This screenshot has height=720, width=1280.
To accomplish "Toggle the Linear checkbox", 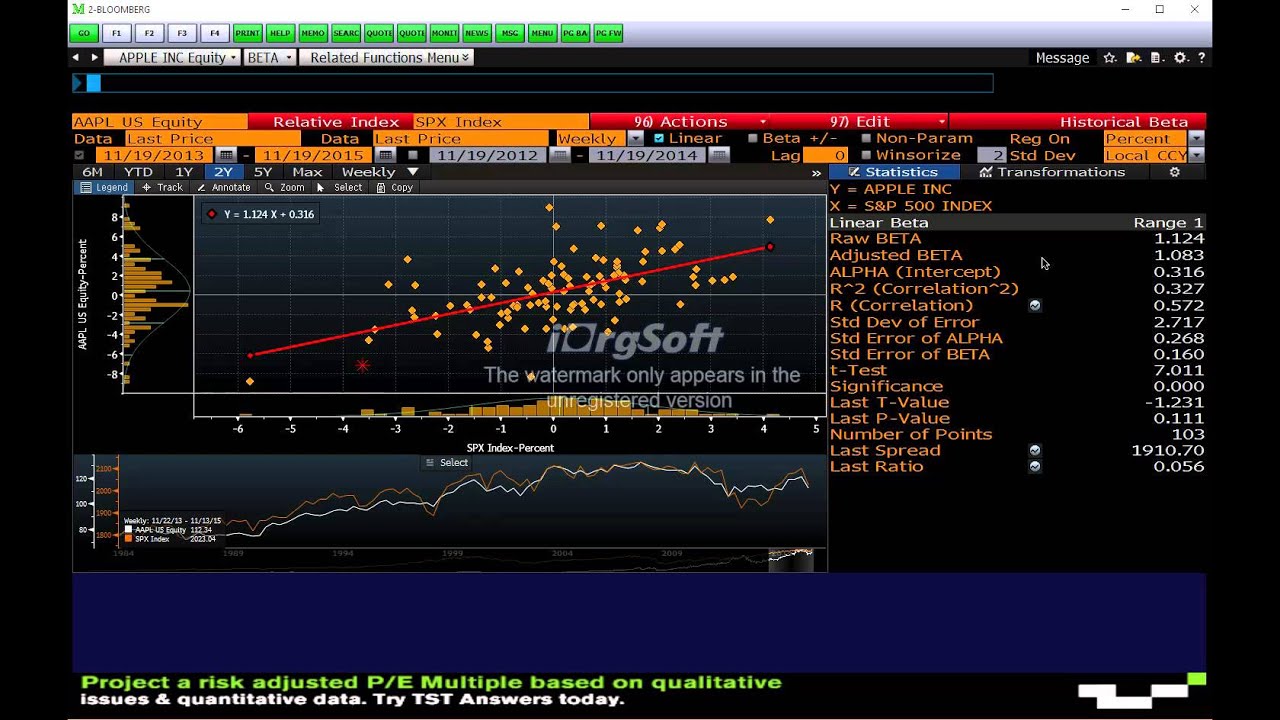I will [x=658, y=138].
